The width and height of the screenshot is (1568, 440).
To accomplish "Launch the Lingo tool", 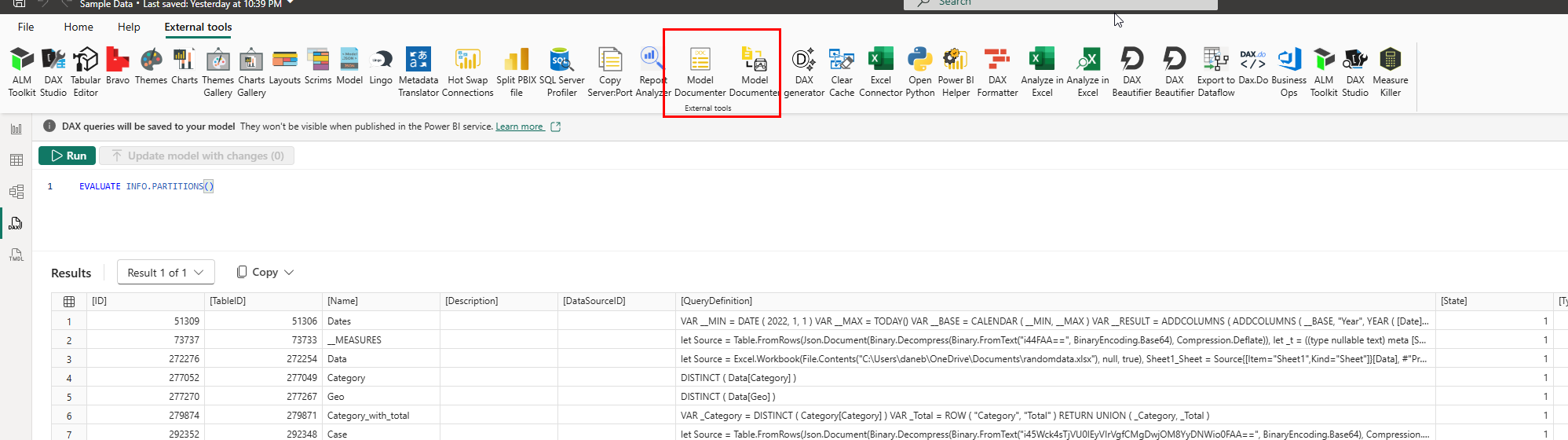I will coord(381,66).
